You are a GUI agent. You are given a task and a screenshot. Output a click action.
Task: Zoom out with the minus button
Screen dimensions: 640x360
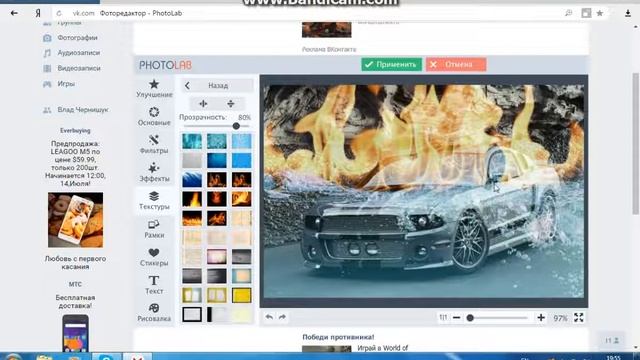457,318
